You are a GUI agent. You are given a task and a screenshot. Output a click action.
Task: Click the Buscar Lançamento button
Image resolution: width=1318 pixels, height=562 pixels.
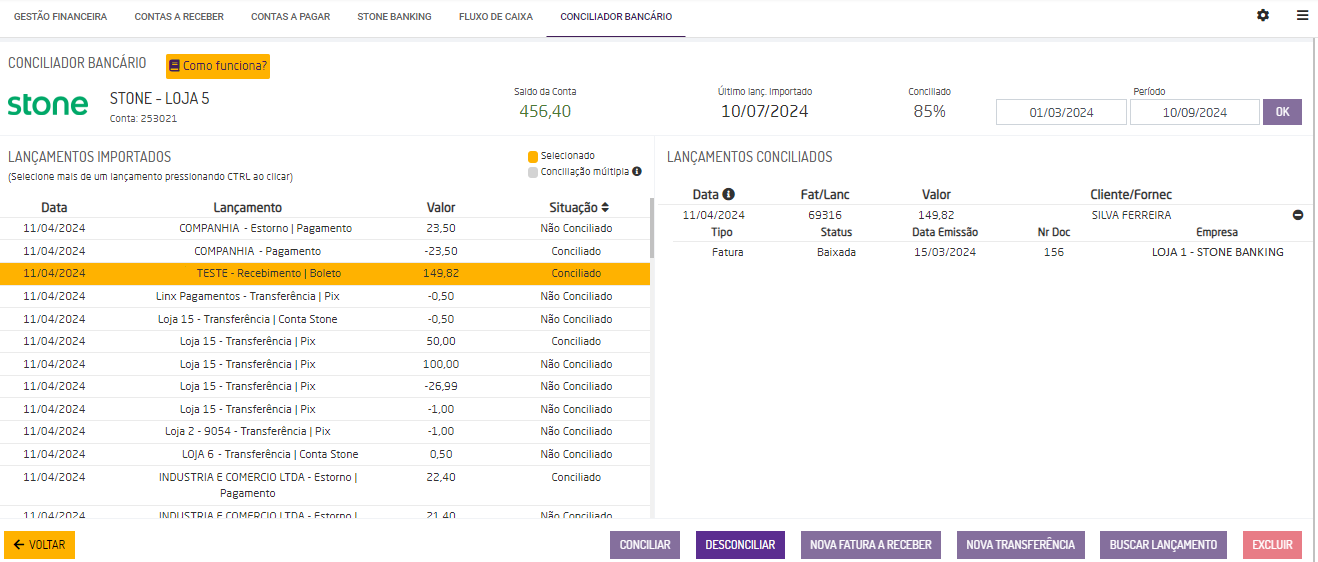pyautogui.click(x=1163, y=545)
